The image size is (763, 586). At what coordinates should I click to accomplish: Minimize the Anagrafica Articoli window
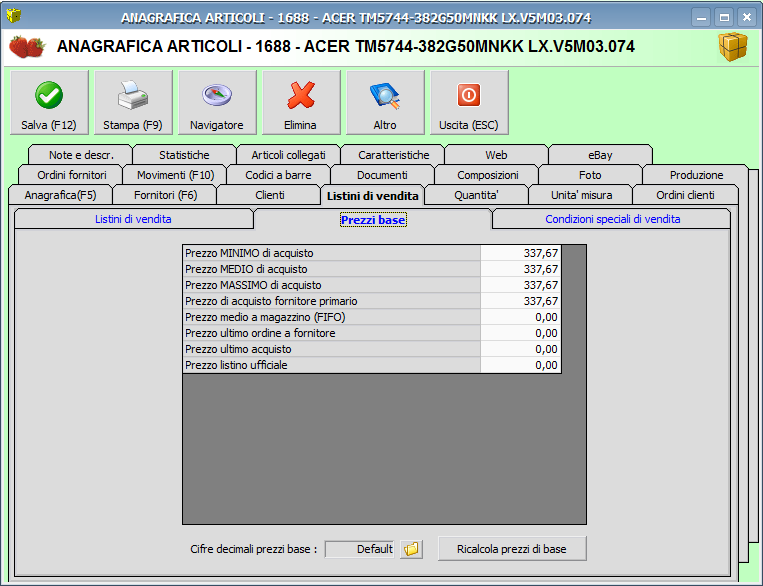(x=701, y=18)
